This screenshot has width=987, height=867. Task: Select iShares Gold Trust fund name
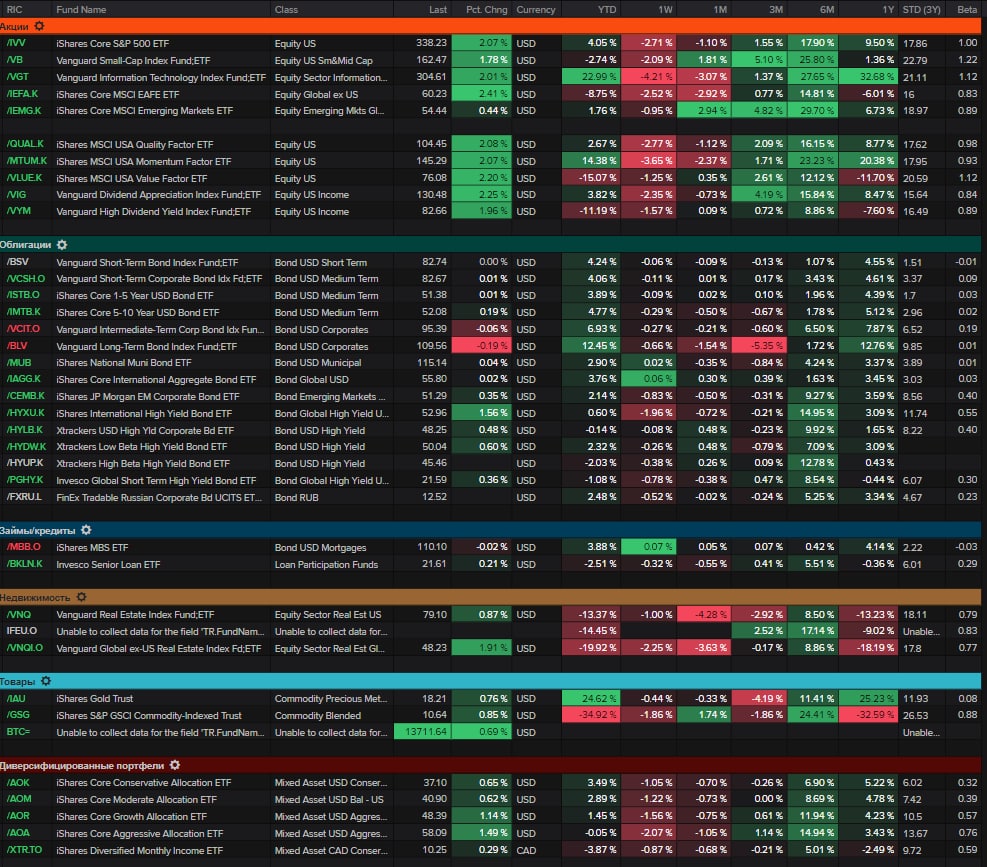coord(94,698)
